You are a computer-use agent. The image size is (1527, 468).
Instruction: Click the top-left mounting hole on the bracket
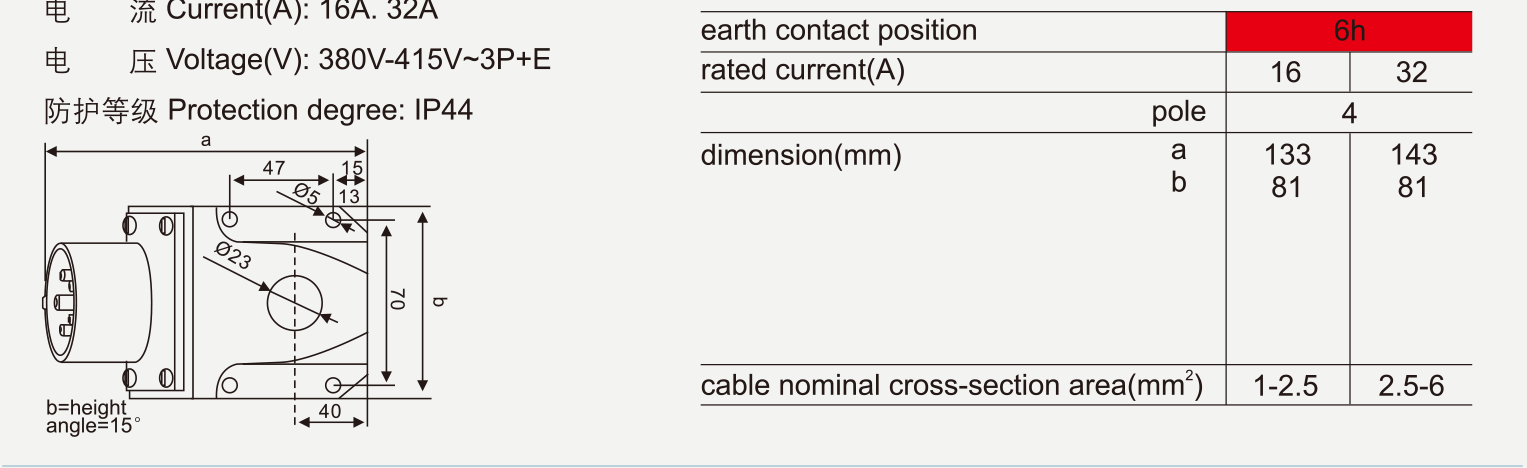pyautogui.click(x=230, y=218)
